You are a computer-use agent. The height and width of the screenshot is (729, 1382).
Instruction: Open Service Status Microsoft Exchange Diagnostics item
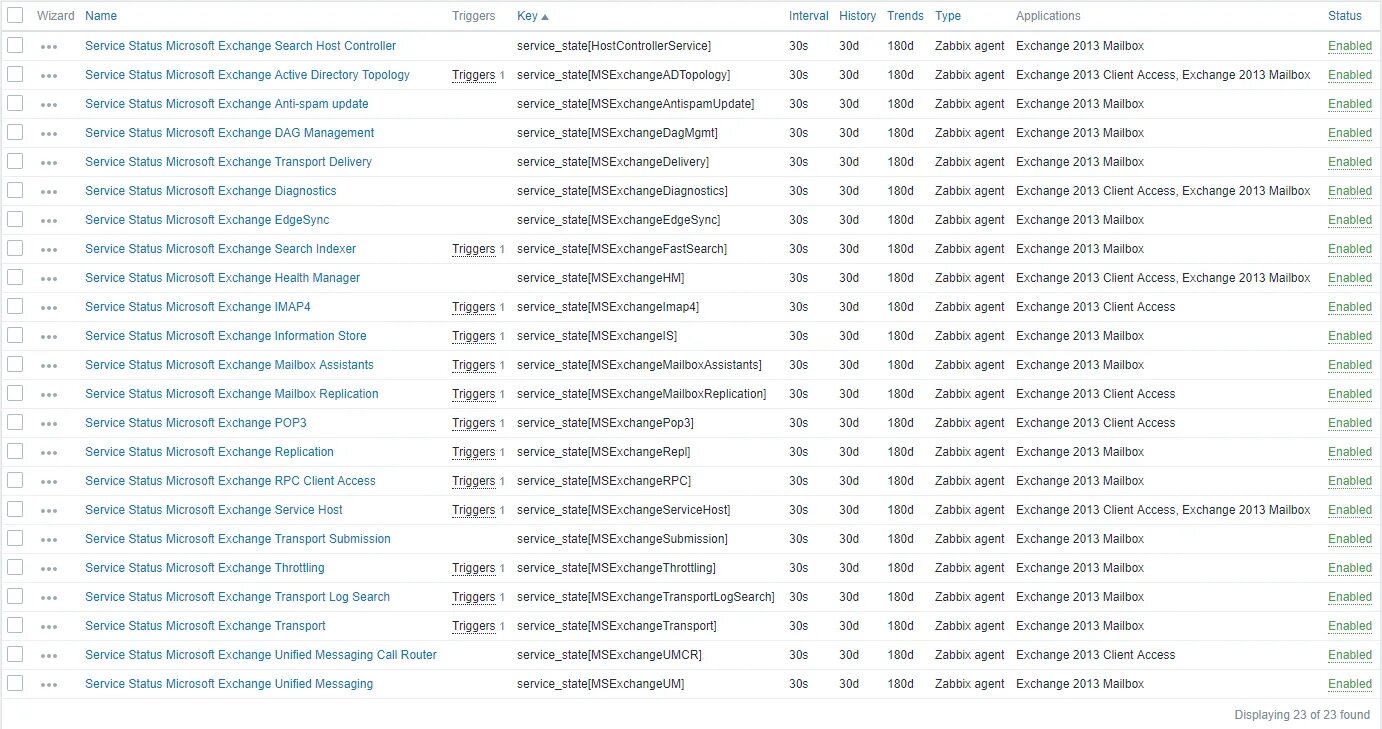pos(211,191)
